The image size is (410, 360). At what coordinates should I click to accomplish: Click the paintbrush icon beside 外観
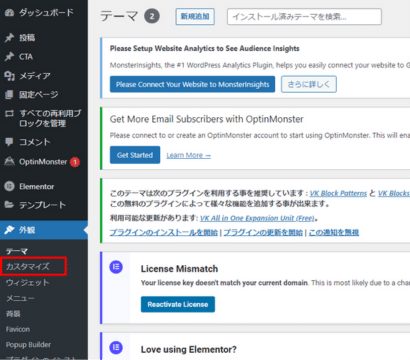(x=9, y=230)
